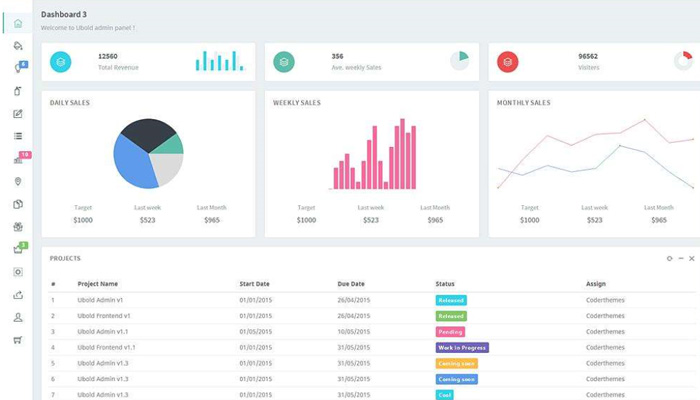Sort by Project Name column header

point(98,284)
